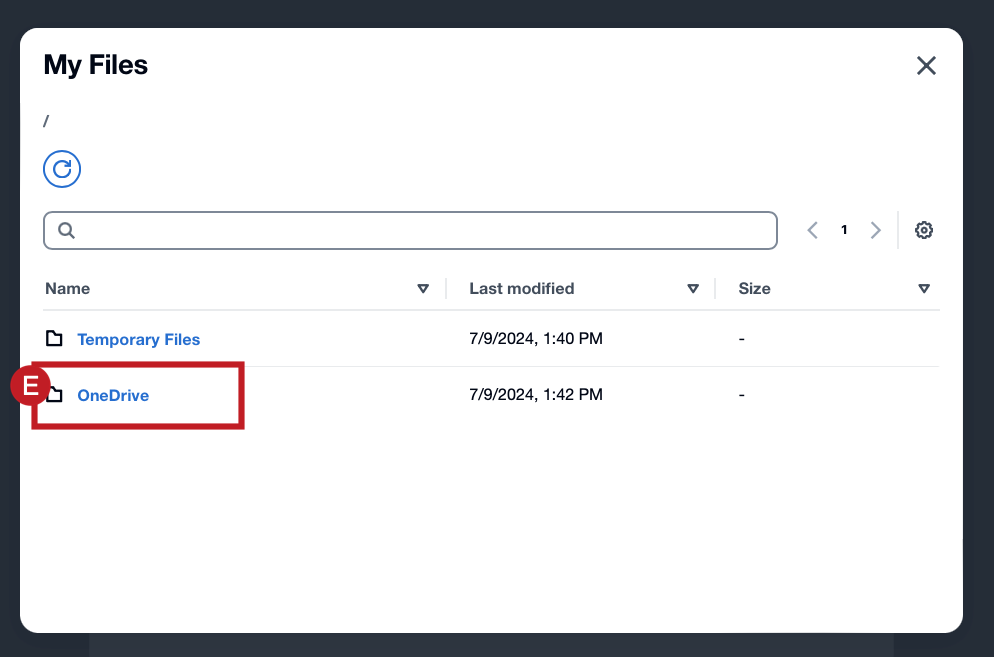The height and width of the screenshot is (657, 994).
Task: Click the Name column header
Action: 68,289
